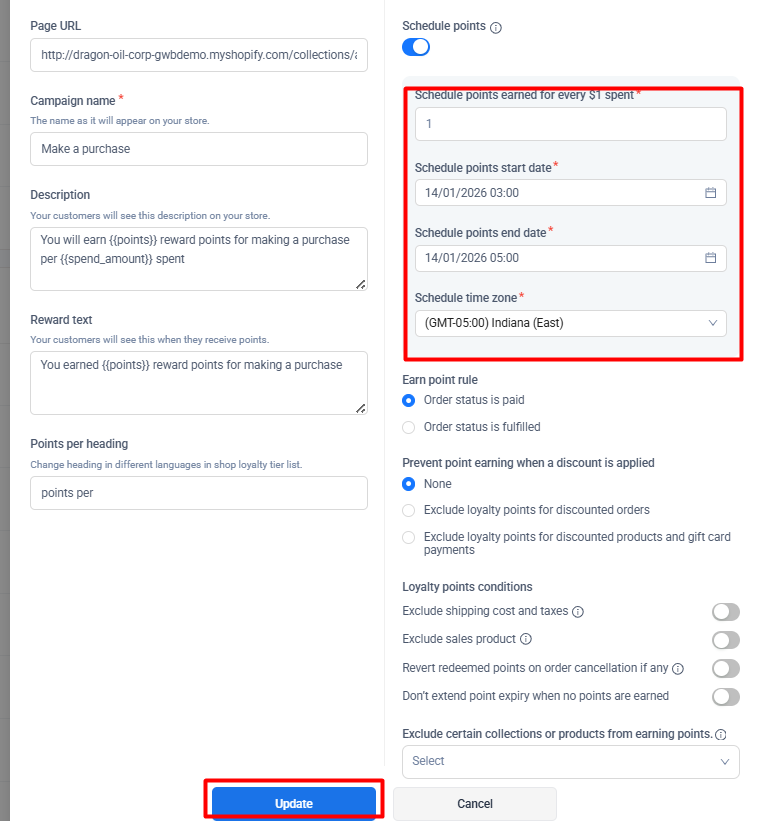Click the Points per heading field

pyautogui.click(x=199, y=493)
